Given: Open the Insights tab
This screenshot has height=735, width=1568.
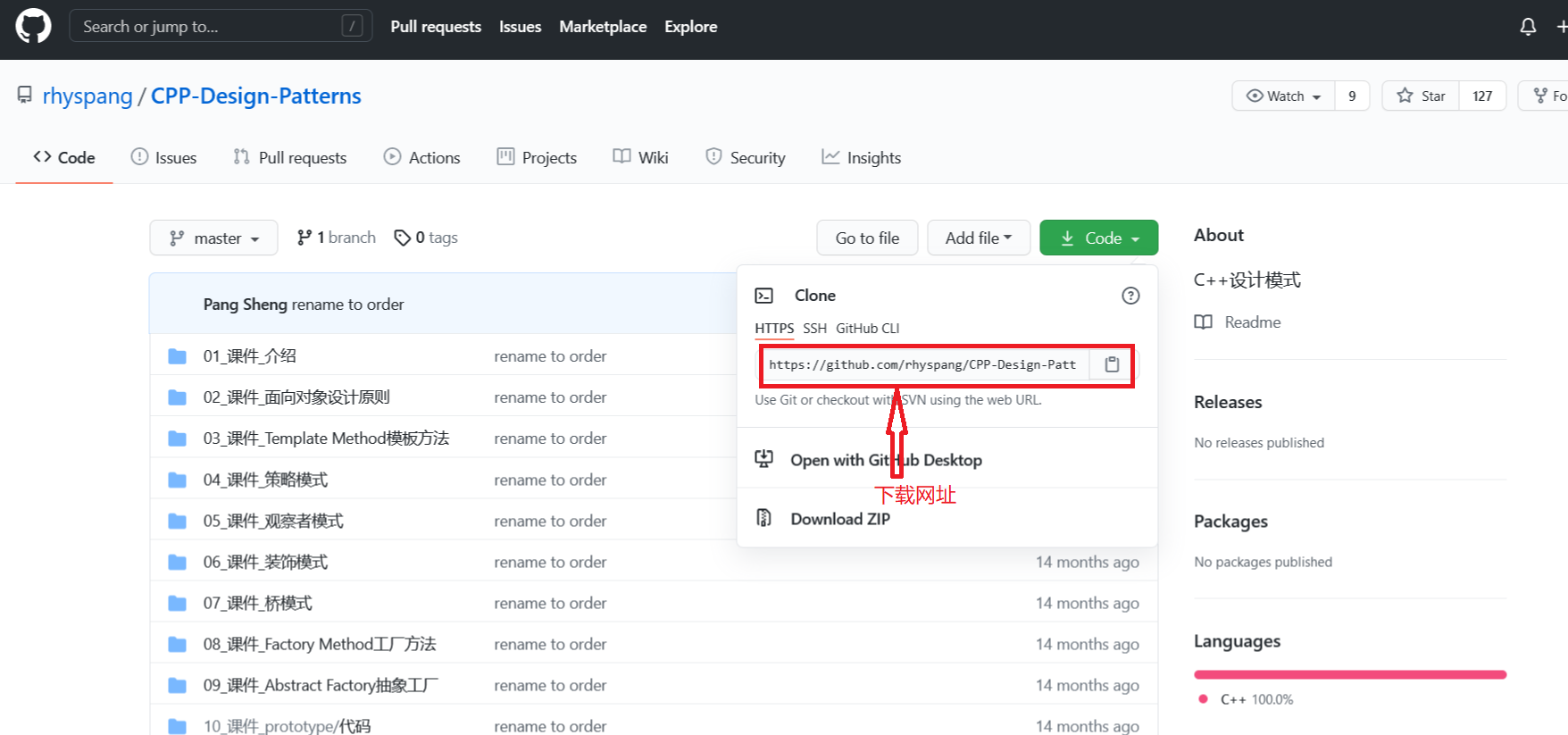Looking at the screenshot, I should click(862, 157).
